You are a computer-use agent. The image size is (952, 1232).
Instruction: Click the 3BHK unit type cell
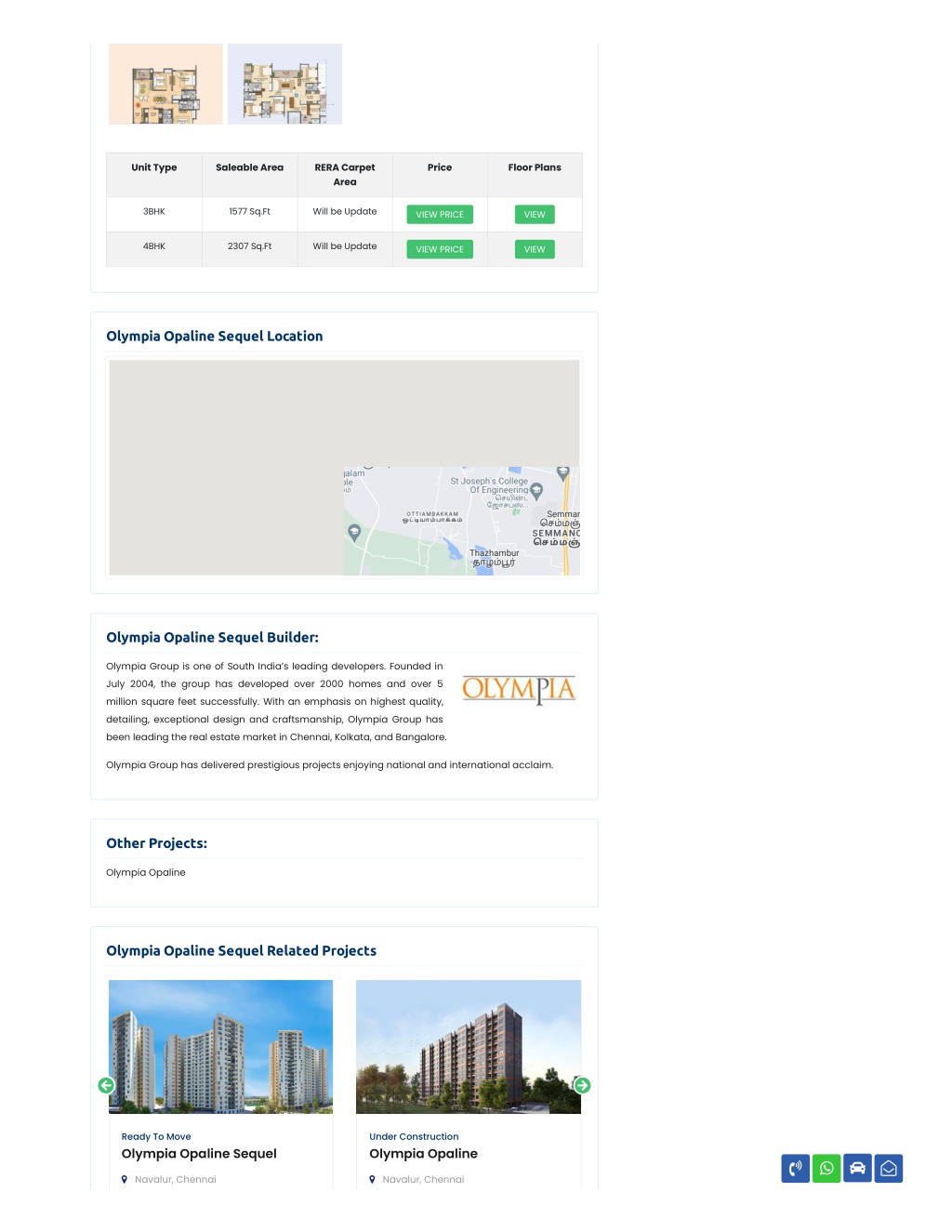[x=154, y=212]
